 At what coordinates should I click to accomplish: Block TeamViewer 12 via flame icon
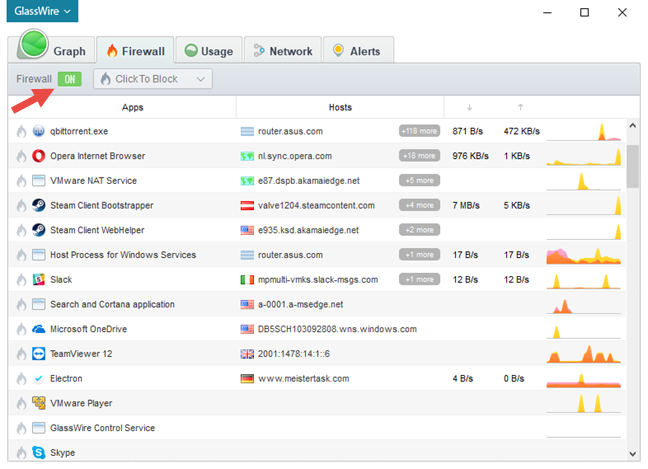[21, 354]
